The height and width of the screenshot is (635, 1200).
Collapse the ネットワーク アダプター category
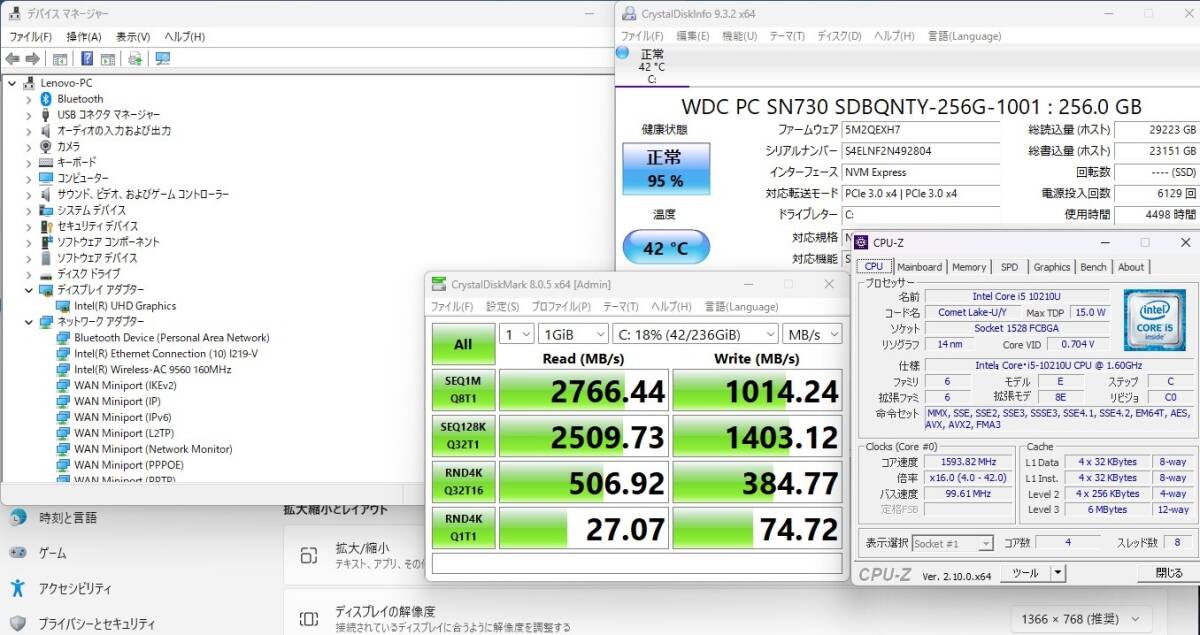(x=28, y=322)
